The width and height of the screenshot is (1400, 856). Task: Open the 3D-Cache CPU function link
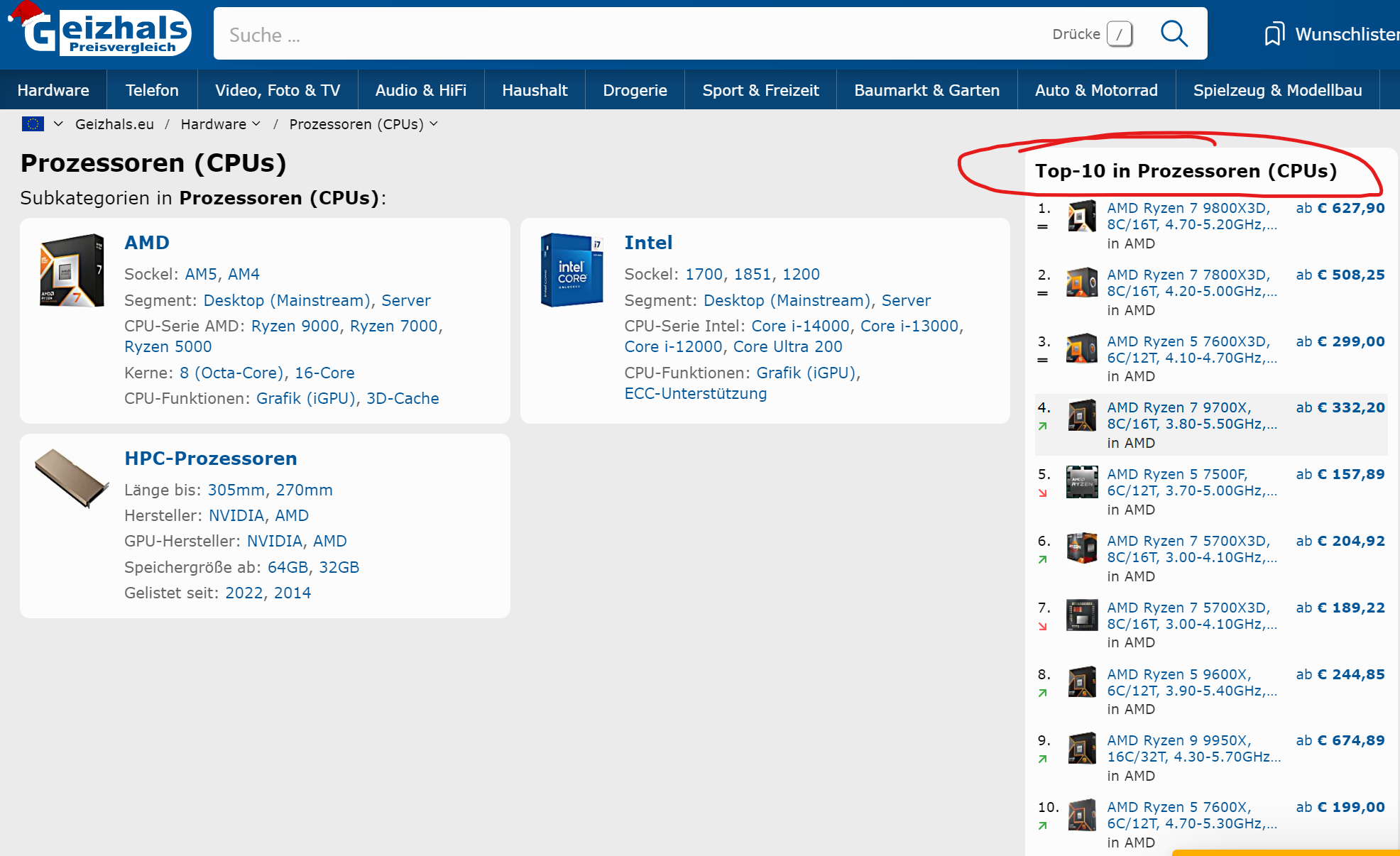click(x=403, y=398)
